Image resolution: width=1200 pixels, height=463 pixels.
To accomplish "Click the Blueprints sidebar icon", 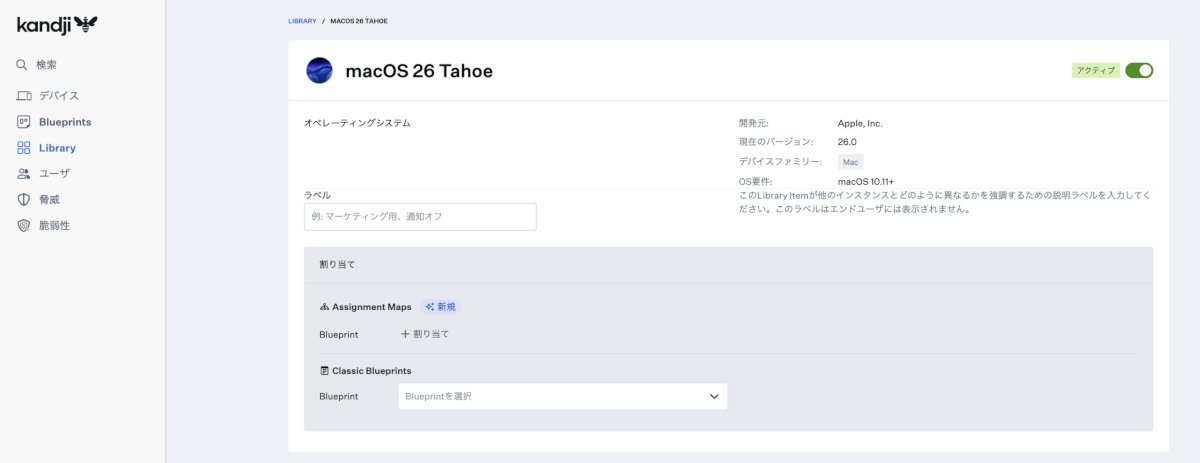I will (x=24, y=122).
